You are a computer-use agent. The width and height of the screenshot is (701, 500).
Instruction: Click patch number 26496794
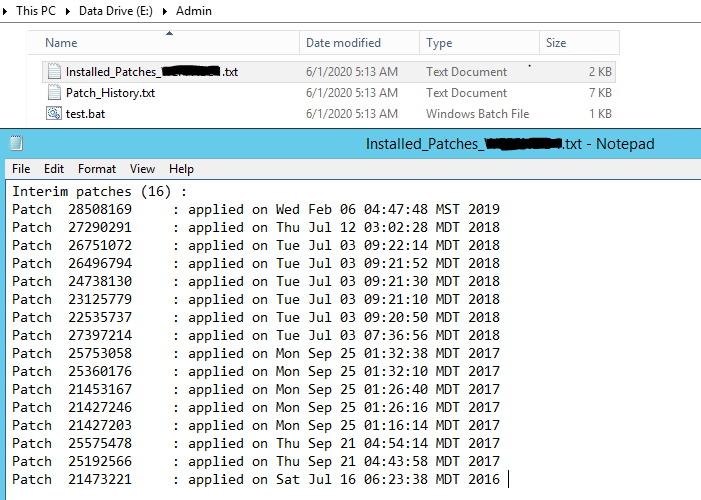[100, 263]
